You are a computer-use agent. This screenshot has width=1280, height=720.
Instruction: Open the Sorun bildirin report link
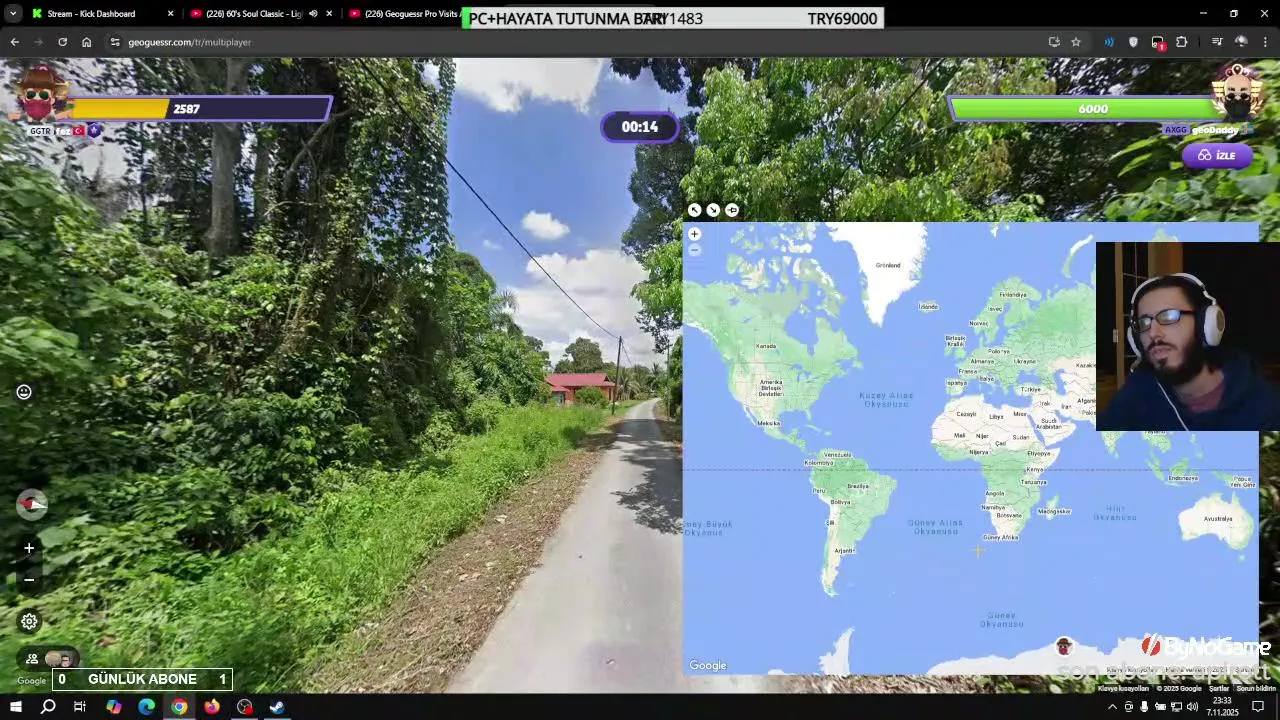tap(1256, 688)
